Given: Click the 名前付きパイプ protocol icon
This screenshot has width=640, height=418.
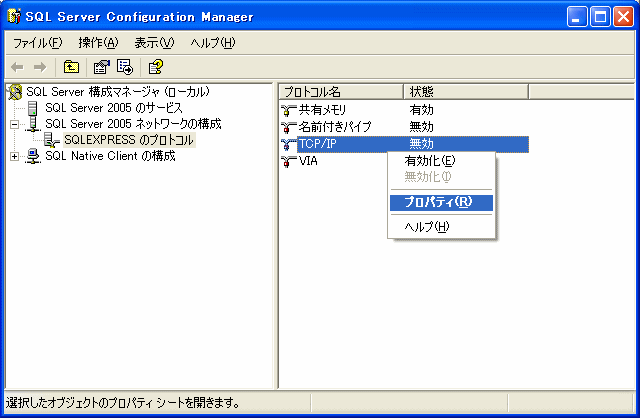Looking at the screenshot, I should (x=289, y=127).
